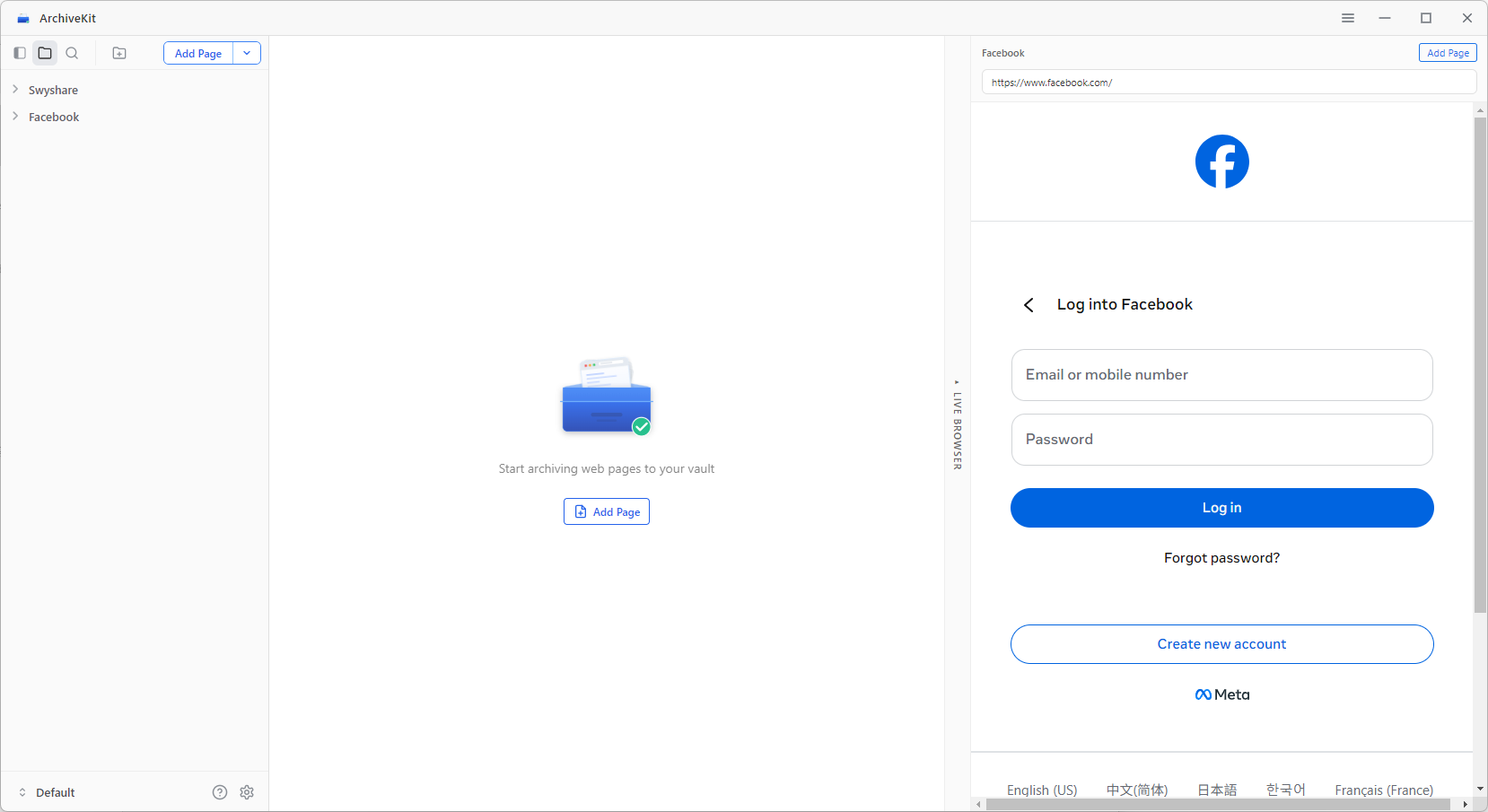Expand the Facebook tree chevron
The image size is (1488, 812).
point(15,117)
